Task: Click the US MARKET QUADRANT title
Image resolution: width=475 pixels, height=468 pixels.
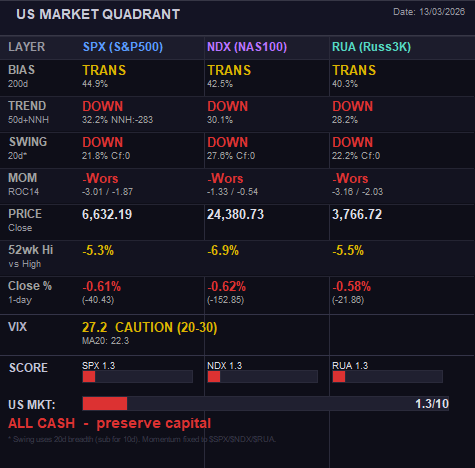Action: (98, 14)
